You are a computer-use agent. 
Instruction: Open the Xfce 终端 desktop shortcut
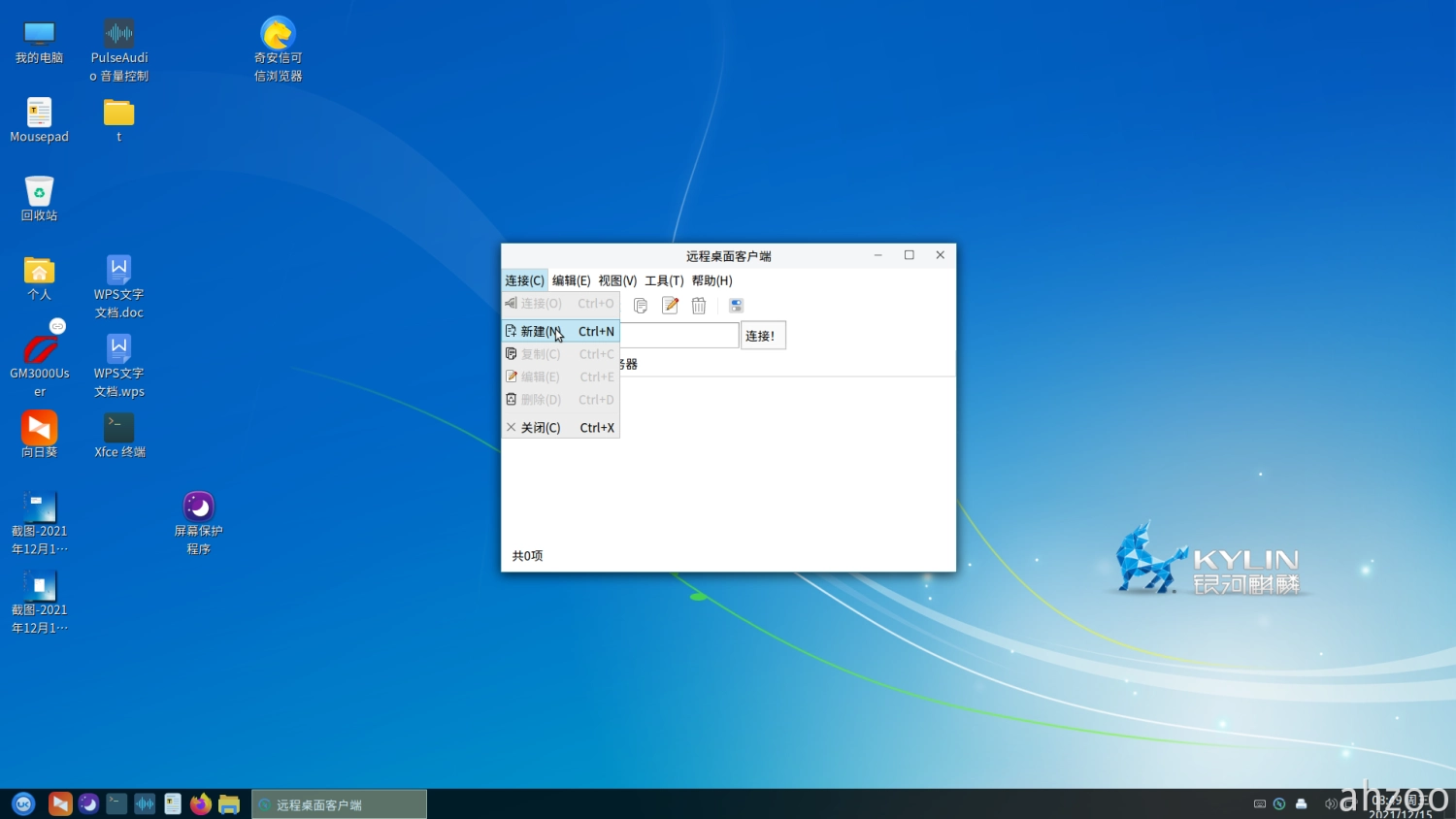point(119,428)
